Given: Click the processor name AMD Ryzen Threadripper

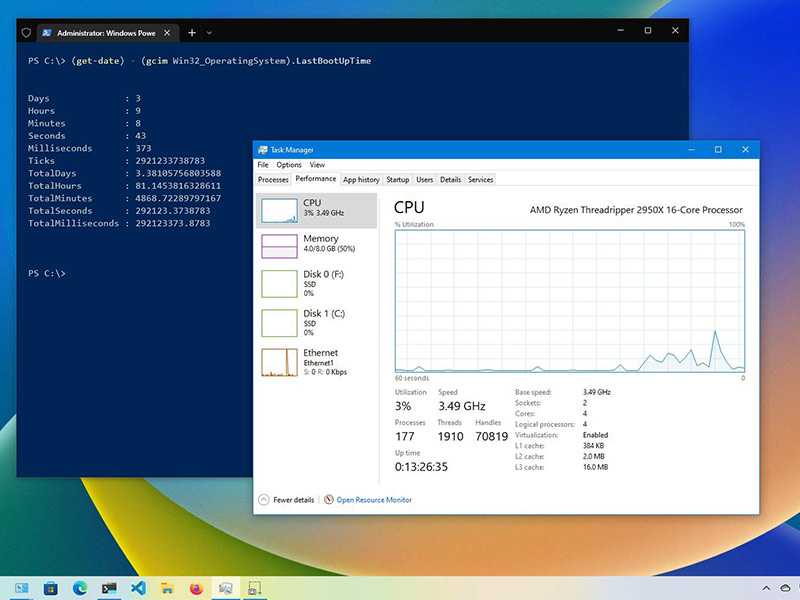Looking at the screenshot, I should [636, 210].
